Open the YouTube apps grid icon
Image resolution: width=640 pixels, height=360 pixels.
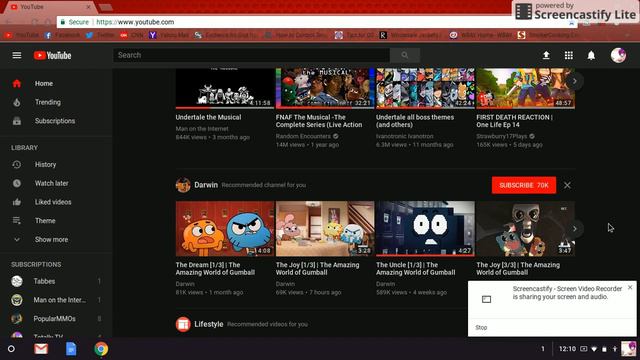coord(569,55)
